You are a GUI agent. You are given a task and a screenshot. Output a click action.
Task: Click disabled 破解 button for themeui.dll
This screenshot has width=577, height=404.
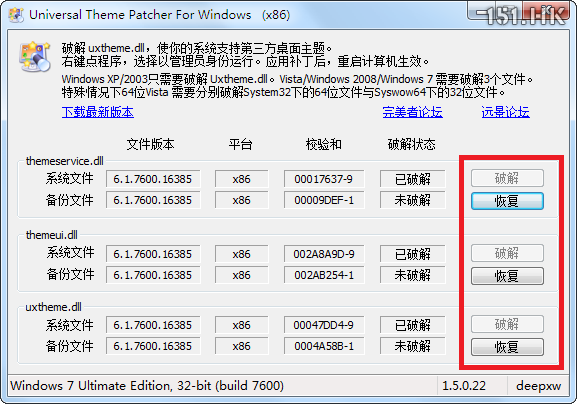[x=507, y=253]
